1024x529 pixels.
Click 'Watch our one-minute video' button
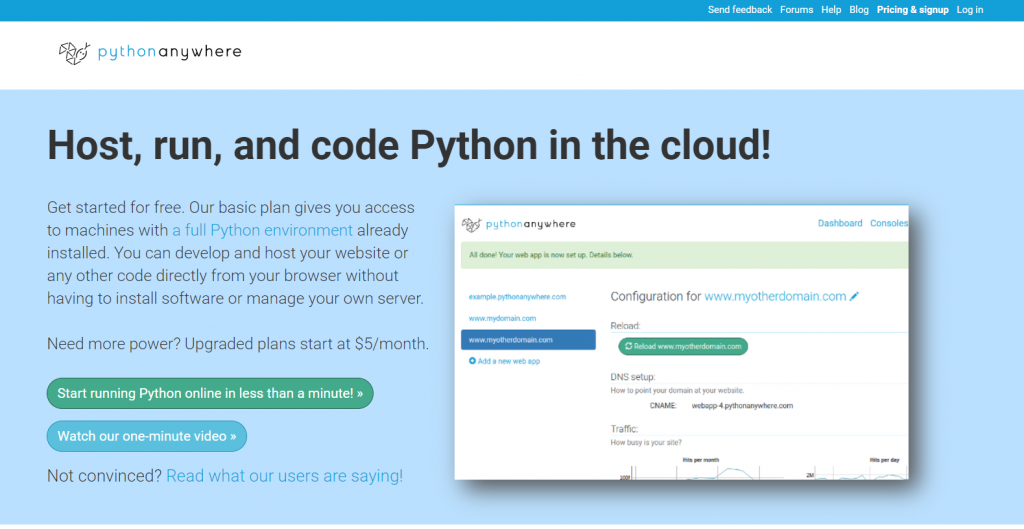[147, 436]
